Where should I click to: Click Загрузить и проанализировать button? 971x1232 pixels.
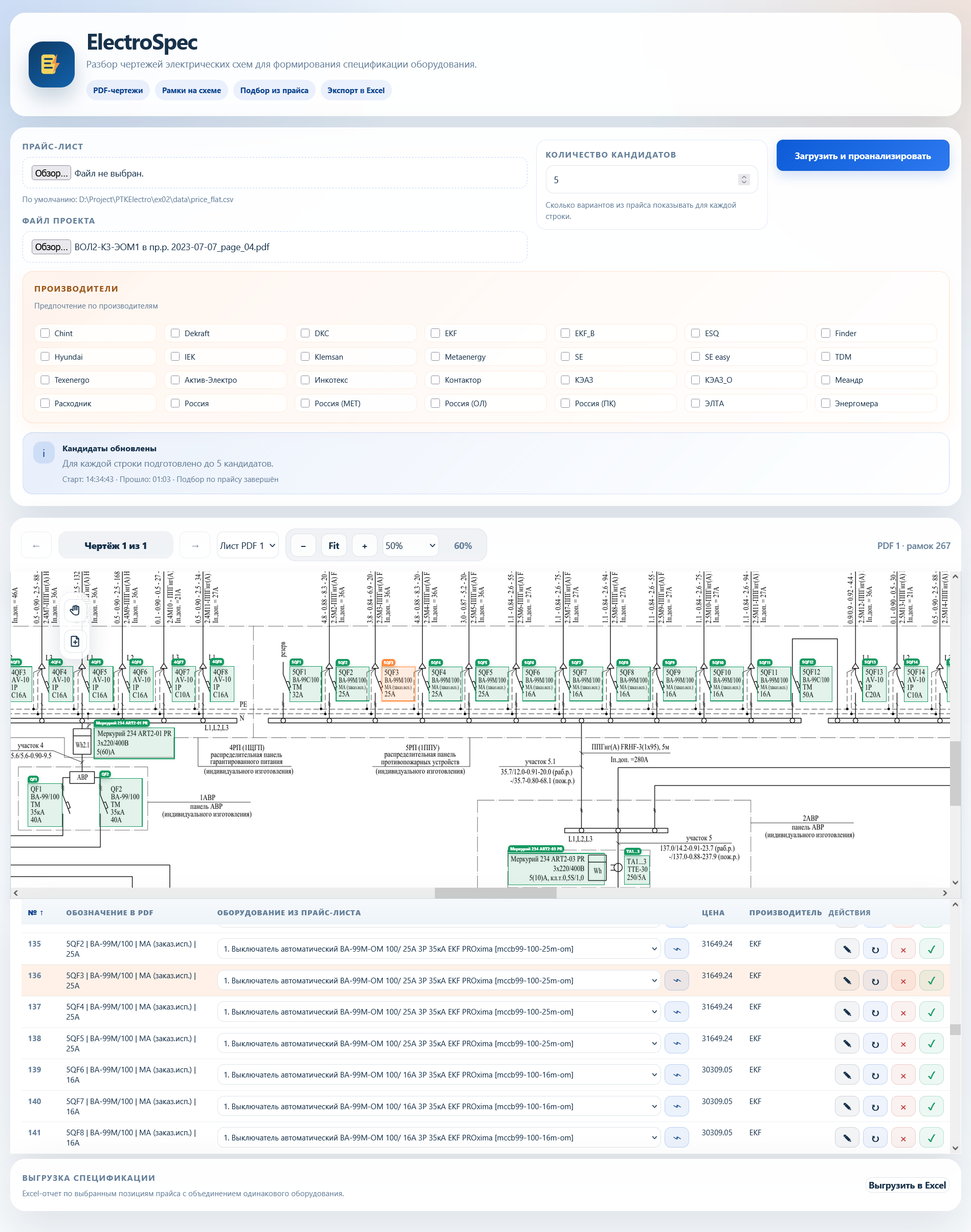point(863,156)
